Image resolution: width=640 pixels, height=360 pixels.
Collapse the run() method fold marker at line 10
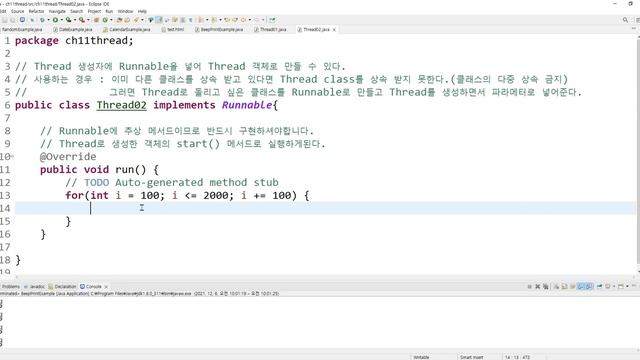pyautogui.click(x=12, y=156)
